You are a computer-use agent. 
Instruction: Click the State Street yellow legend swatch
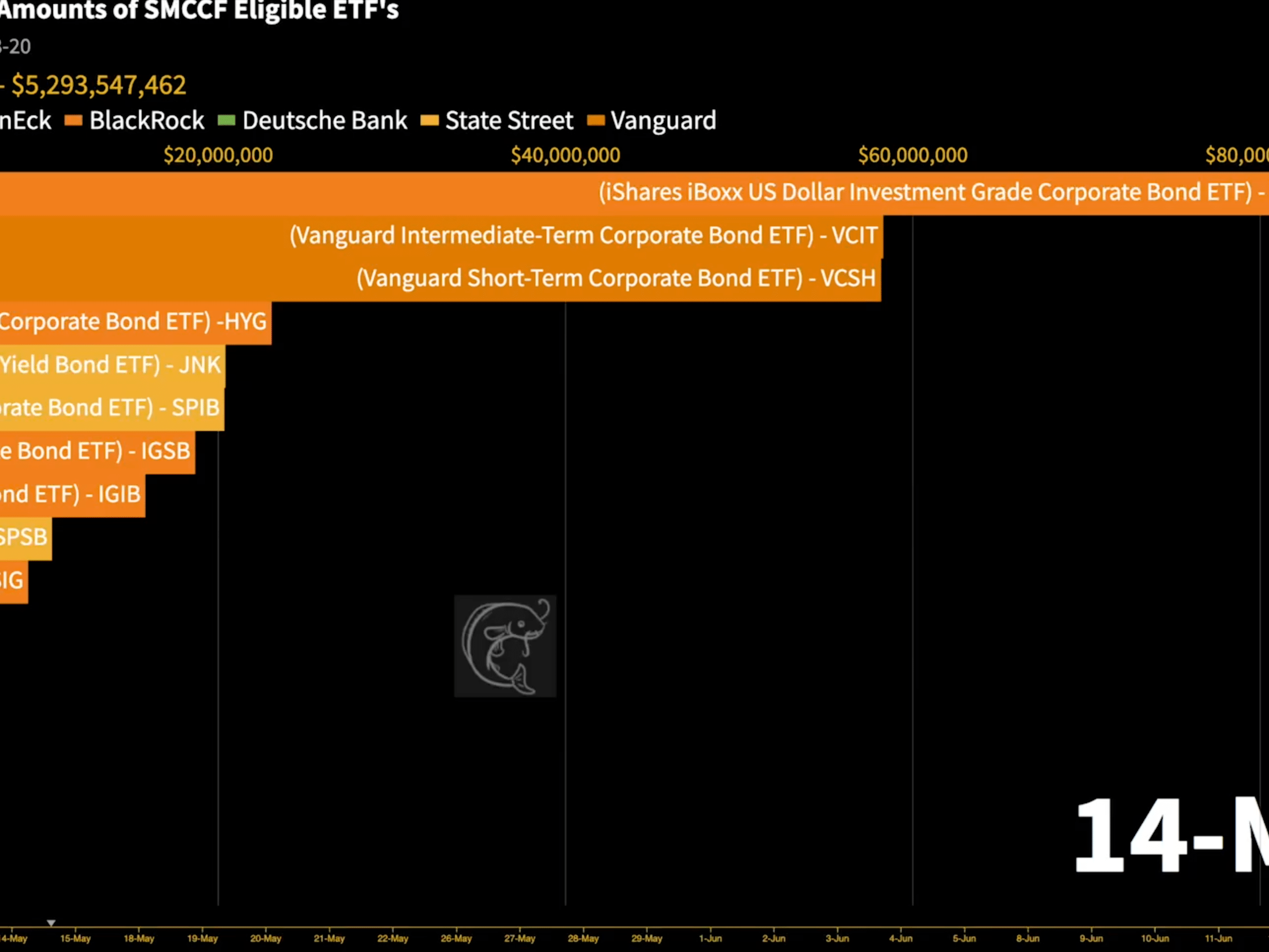point(430,121)
